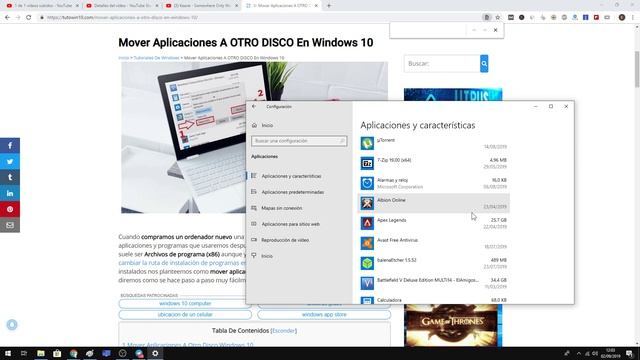Open the Chrome profile avatar

(622, 18)
